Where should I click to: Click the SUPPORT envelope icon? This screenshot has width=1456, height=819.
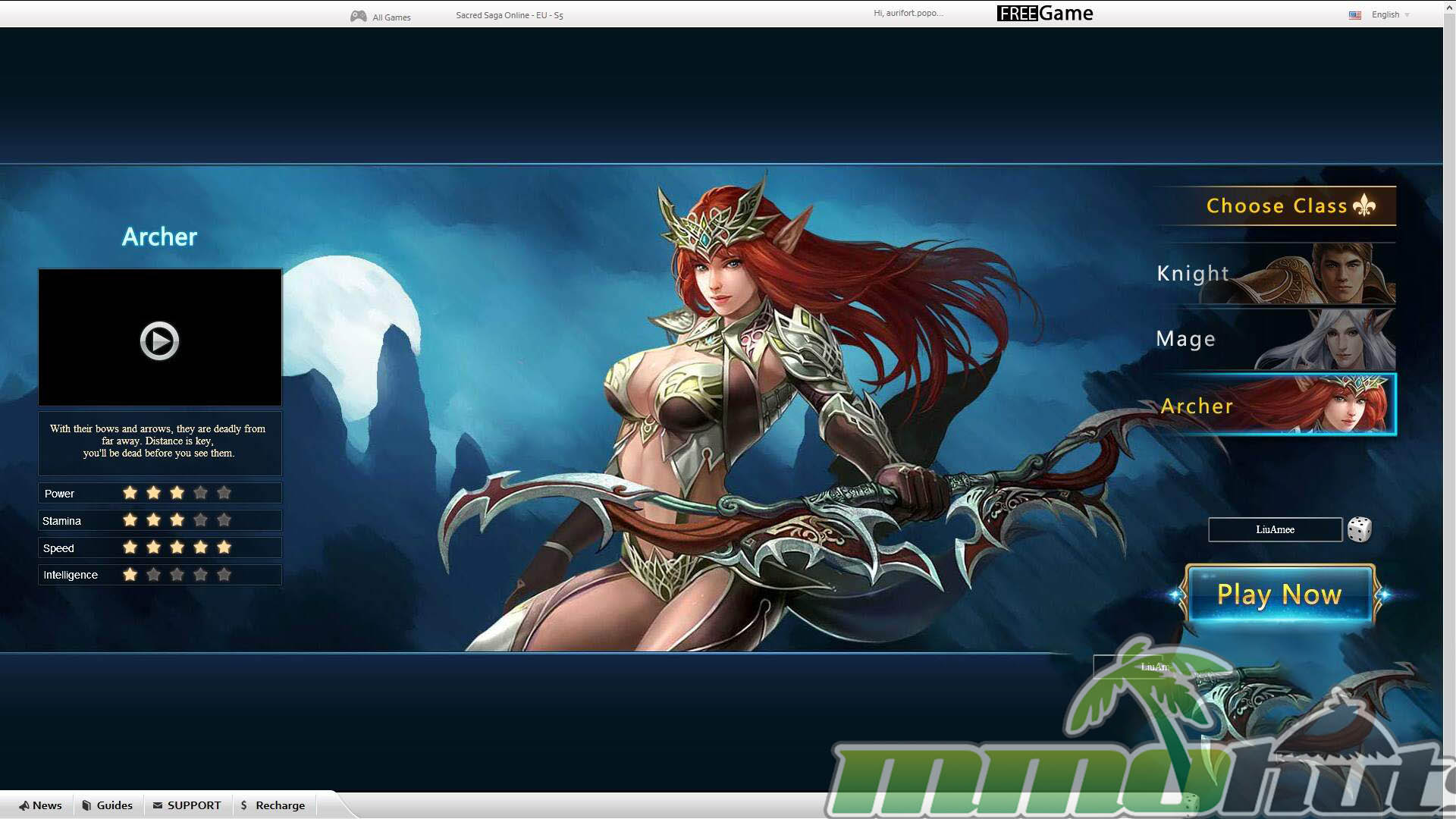(157, 805)
